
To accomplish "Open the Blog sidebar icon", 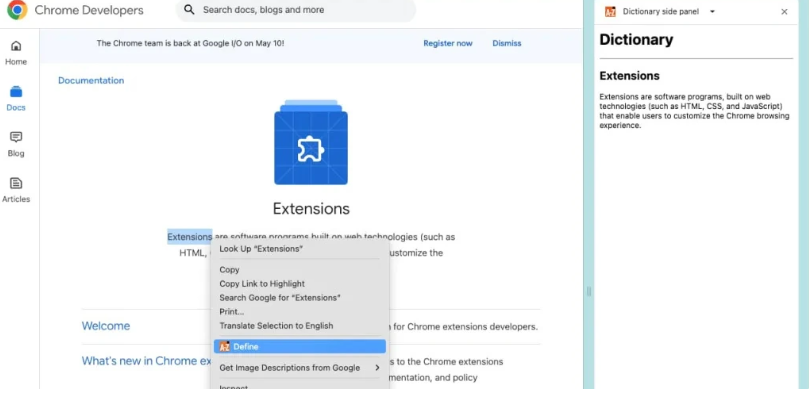I will pos(16,137).
